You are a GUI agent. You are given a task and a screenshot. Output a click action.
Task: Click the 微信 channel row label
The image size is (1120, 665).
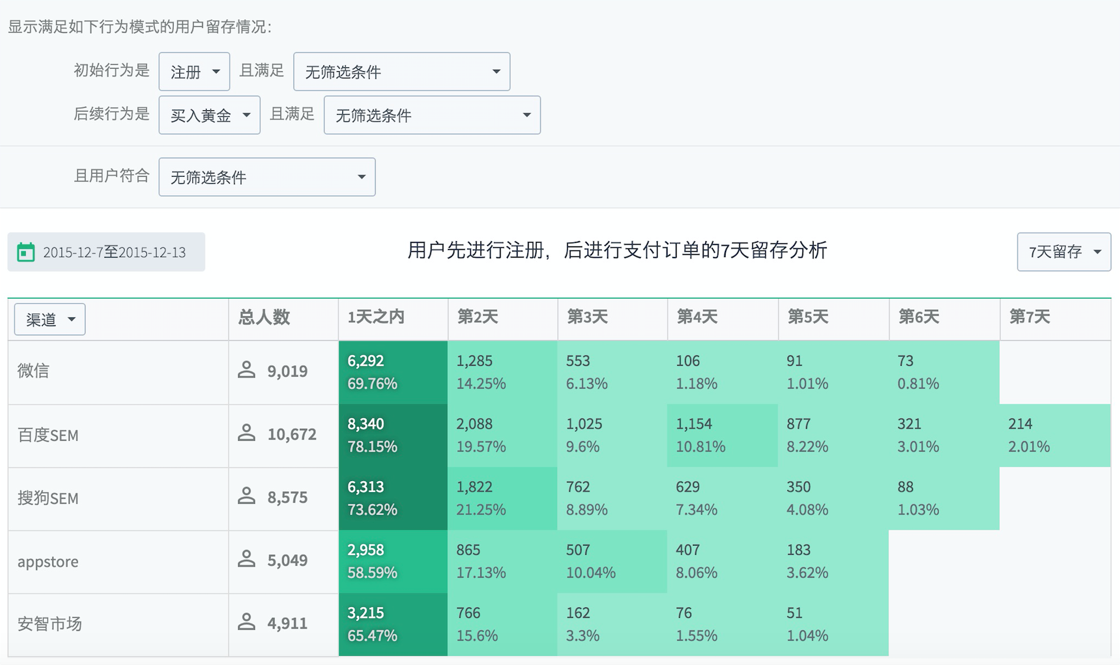33,371
